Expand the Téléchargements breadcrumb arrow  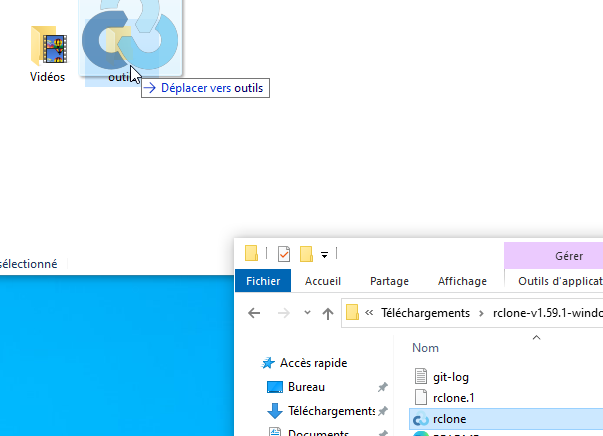(x=481, y=313)
